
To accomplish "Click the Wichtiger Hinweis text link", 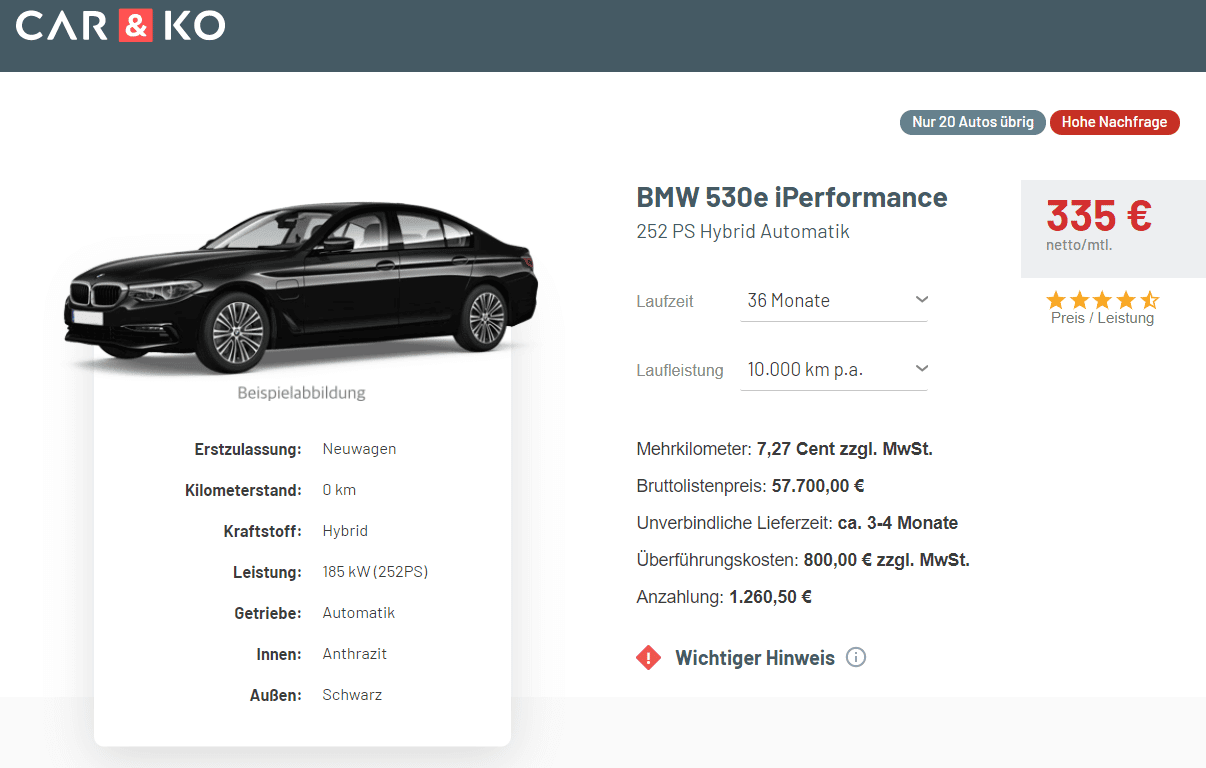I will 755,658.
